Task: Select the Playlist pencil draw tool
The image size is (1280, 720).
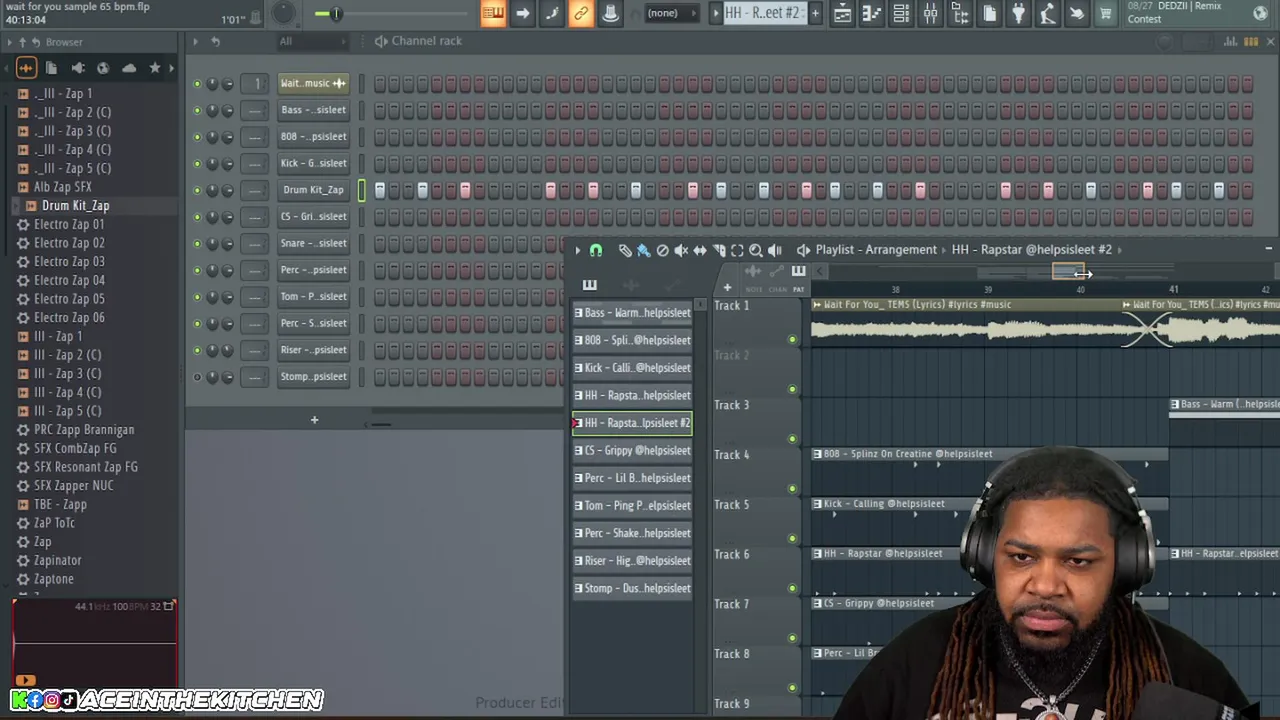Action: click(625, 250)
